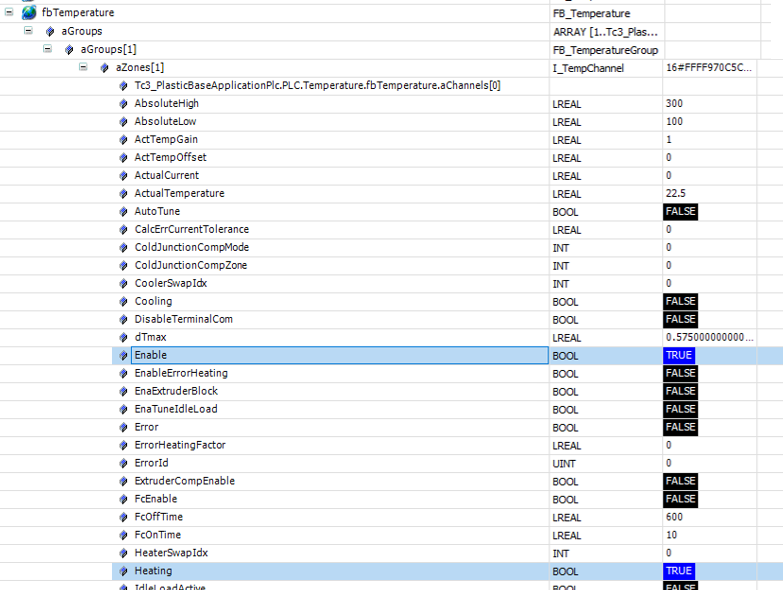Click the FcOnTime value 10
The image size is (783, 590).
point(672,535)
